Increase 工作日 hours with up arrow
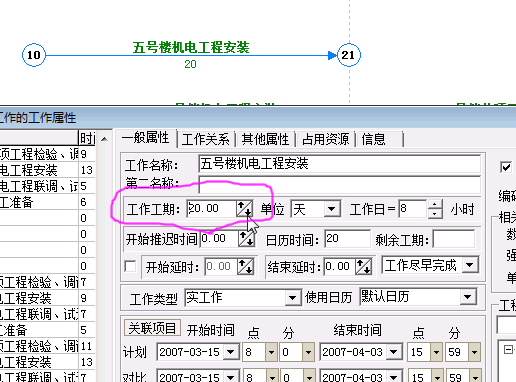 435,204
